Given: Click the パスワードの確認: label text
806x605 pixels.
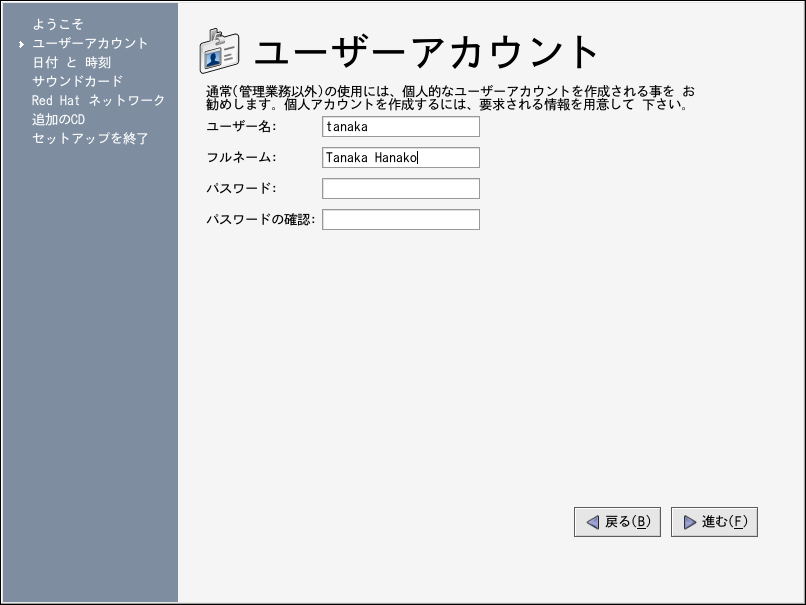Looking at the screenshot, I should (260, 220).
